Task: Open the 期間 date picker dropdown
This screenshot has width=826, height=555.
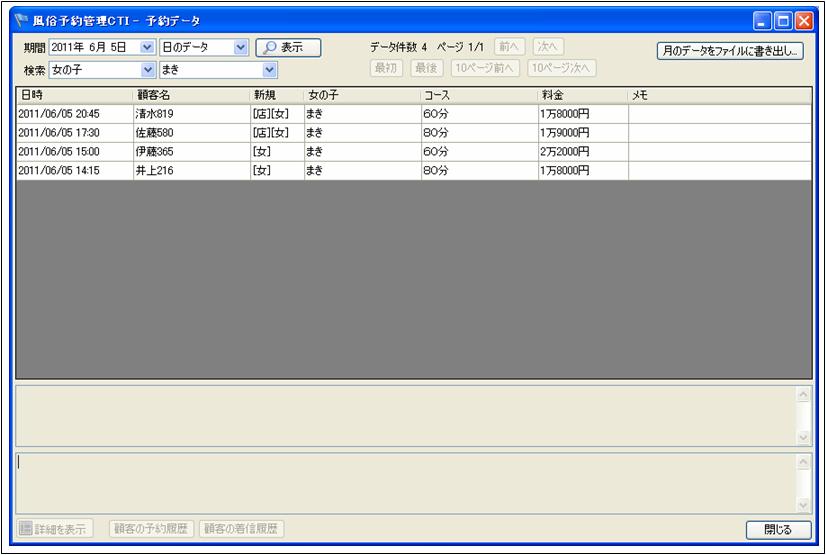Action: (148, 47)
